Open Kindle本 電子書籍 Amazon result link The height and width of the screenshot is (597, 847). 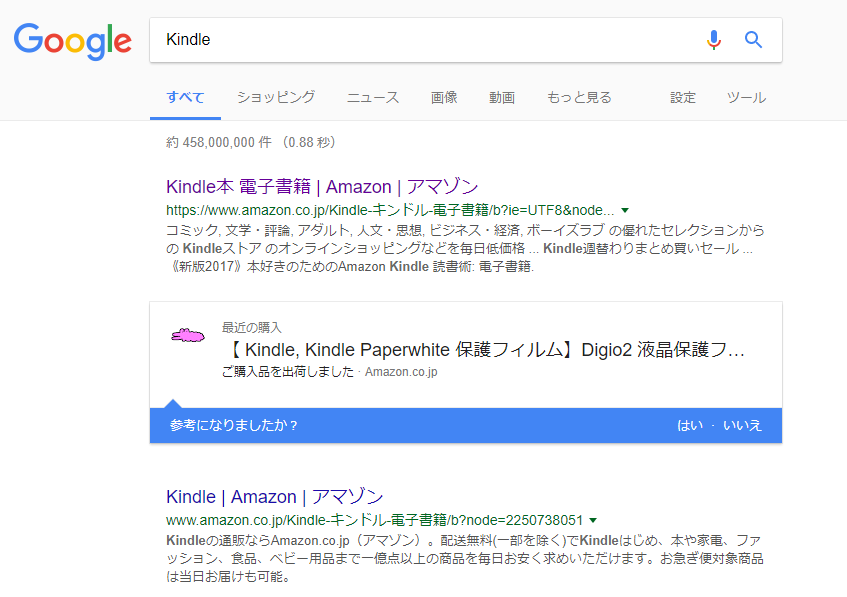pos(322,187)
